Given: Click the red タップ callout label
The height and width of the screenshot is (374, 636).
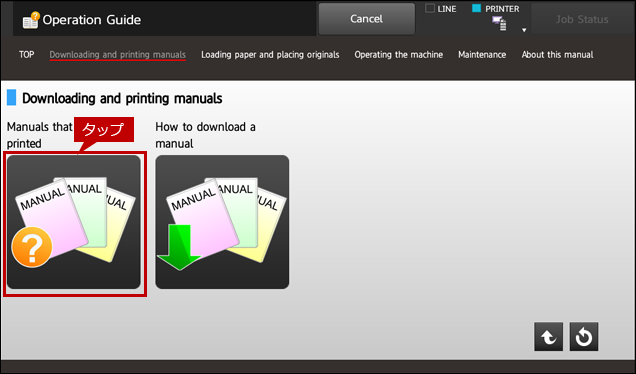Looking at the screenshot, I should pos(104,129).
